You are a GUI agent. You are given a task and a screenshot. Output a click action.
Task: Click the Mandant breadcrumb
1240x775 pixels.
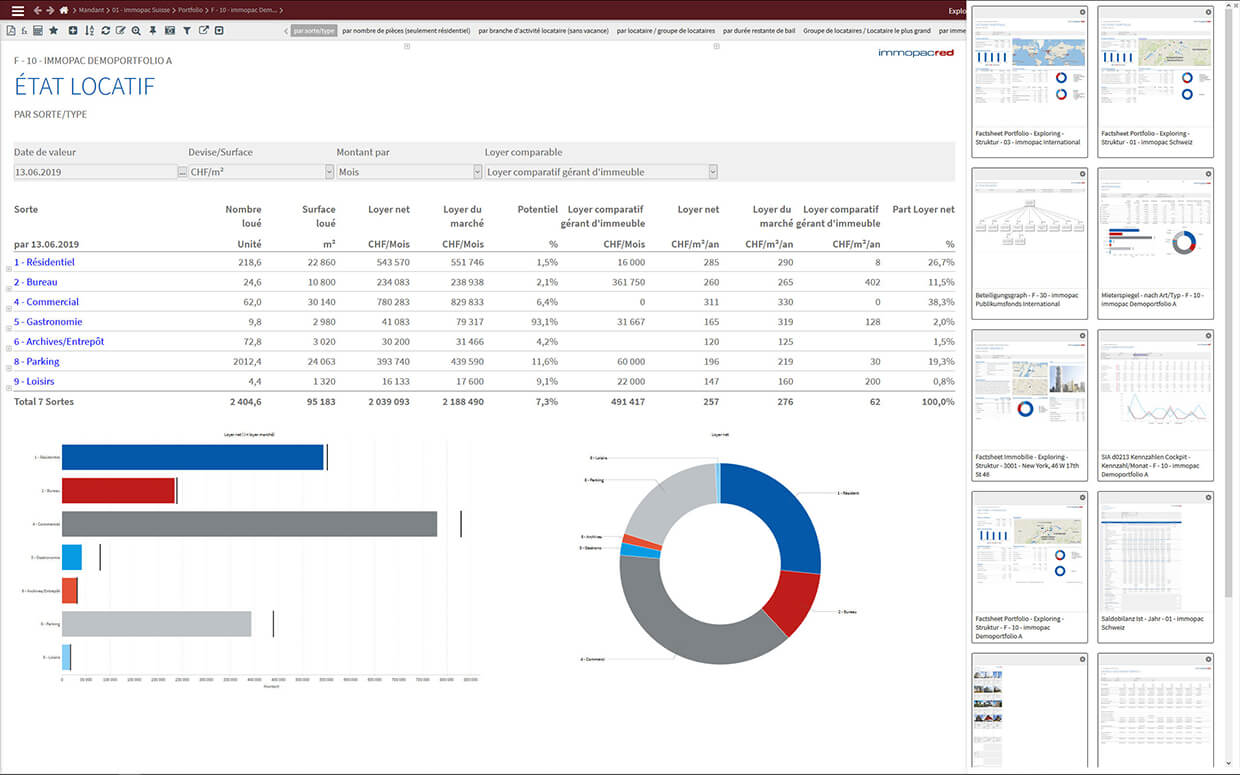(x=92, y=11)
